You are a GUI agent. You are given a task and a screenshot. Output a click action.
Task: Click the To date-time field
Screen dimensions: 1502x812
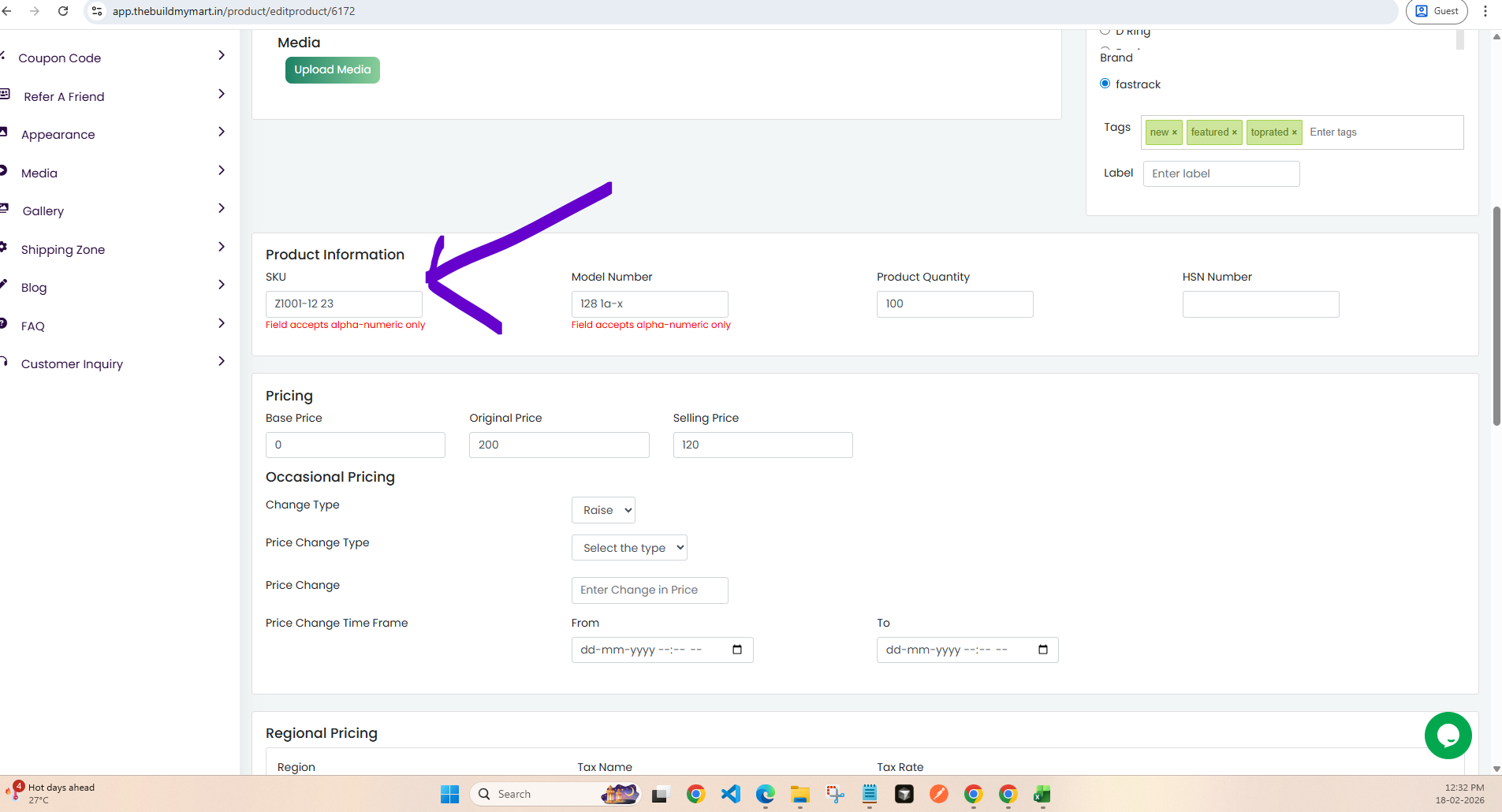click(x=967, y=650)
